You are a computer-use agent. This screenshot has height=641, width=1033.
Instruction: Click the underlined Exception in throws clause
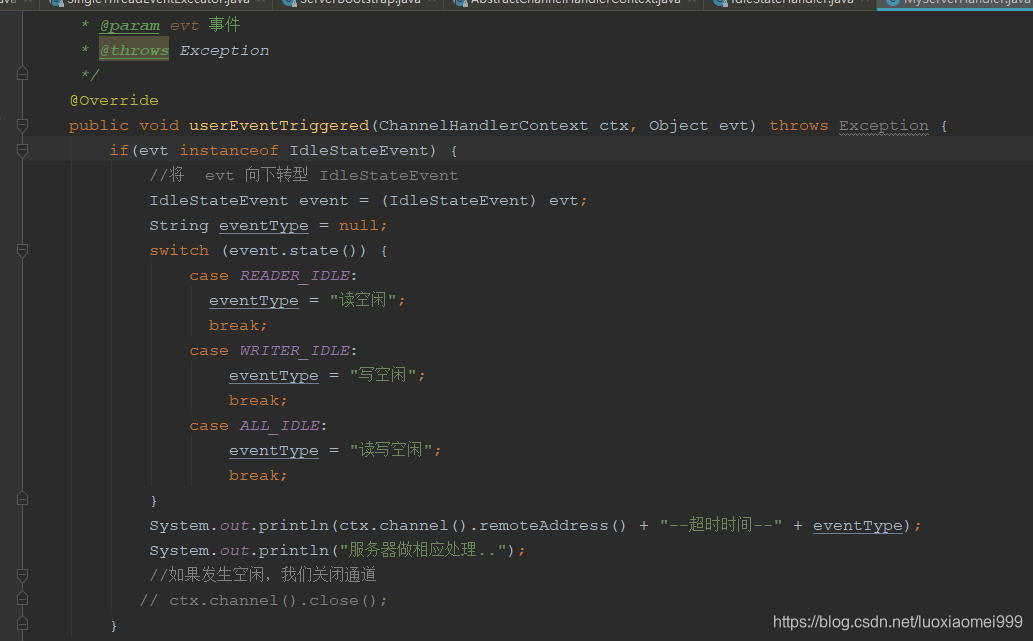pyautogui.click(x=883, y=126)
